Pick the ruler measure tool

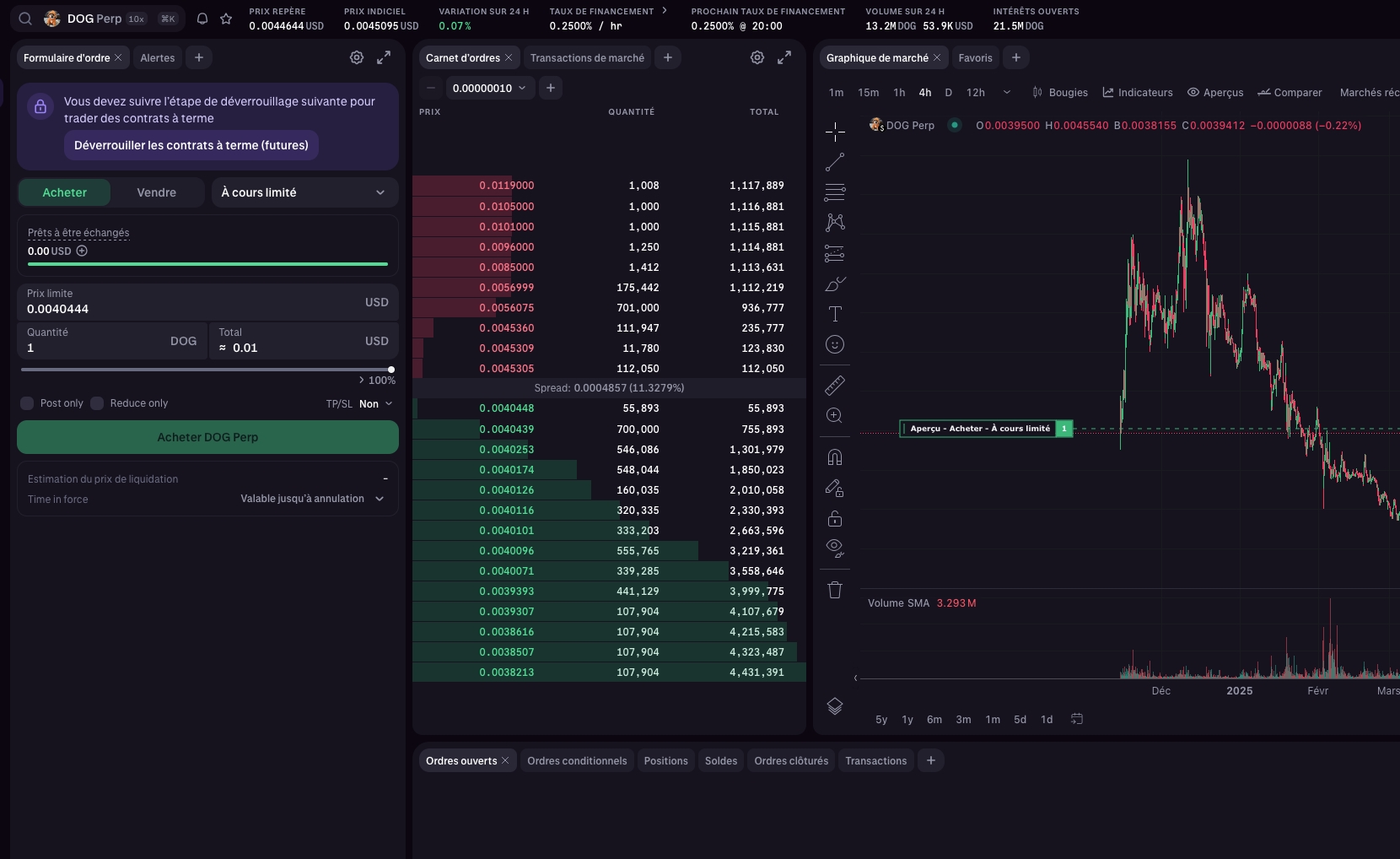pyautogui.click(x=835, y=386)
